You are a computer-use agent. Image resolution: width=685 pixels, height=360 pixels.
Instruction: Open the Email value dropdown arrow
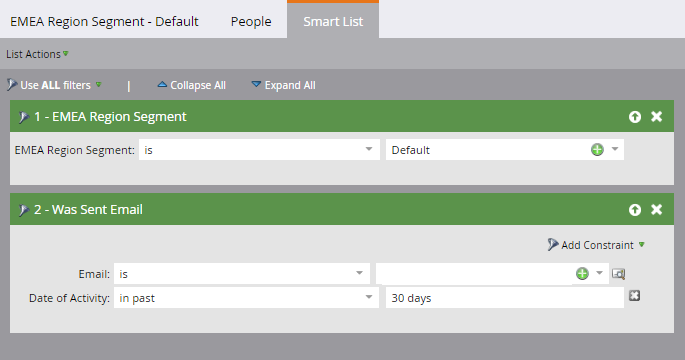[x=599, y=273]
